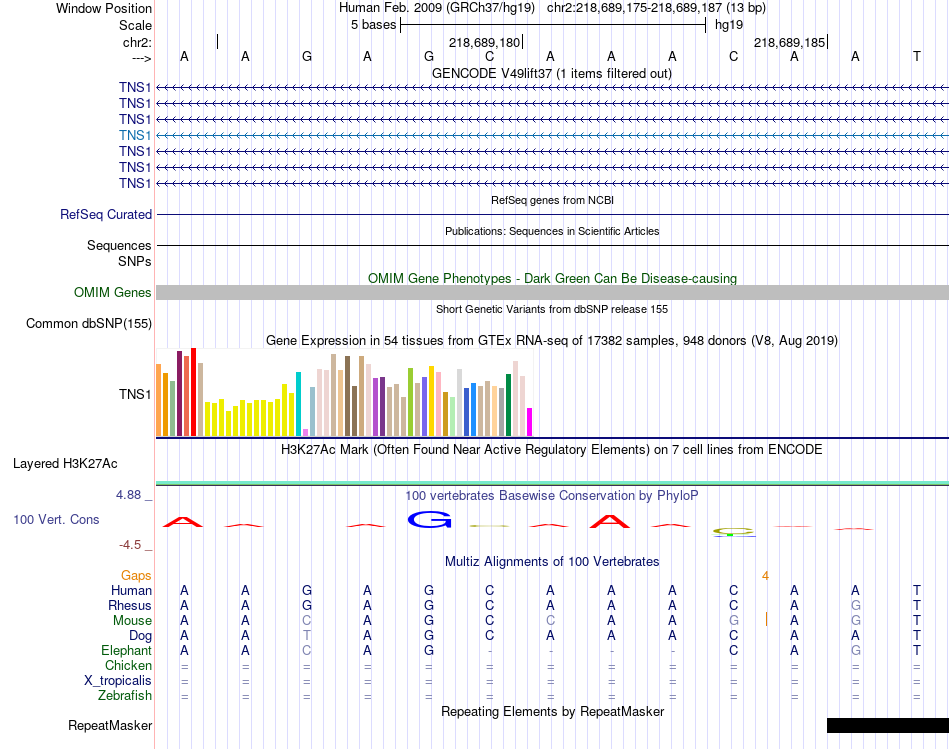Click the Elephant alignment row label

[126, 651]
